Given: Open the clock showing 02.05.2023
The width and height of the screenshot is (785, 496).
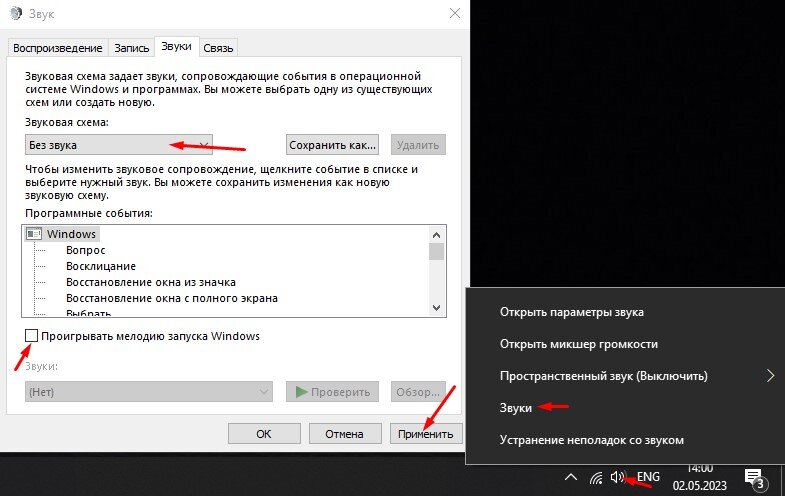Looking at the screenshot, I should 699,478.
